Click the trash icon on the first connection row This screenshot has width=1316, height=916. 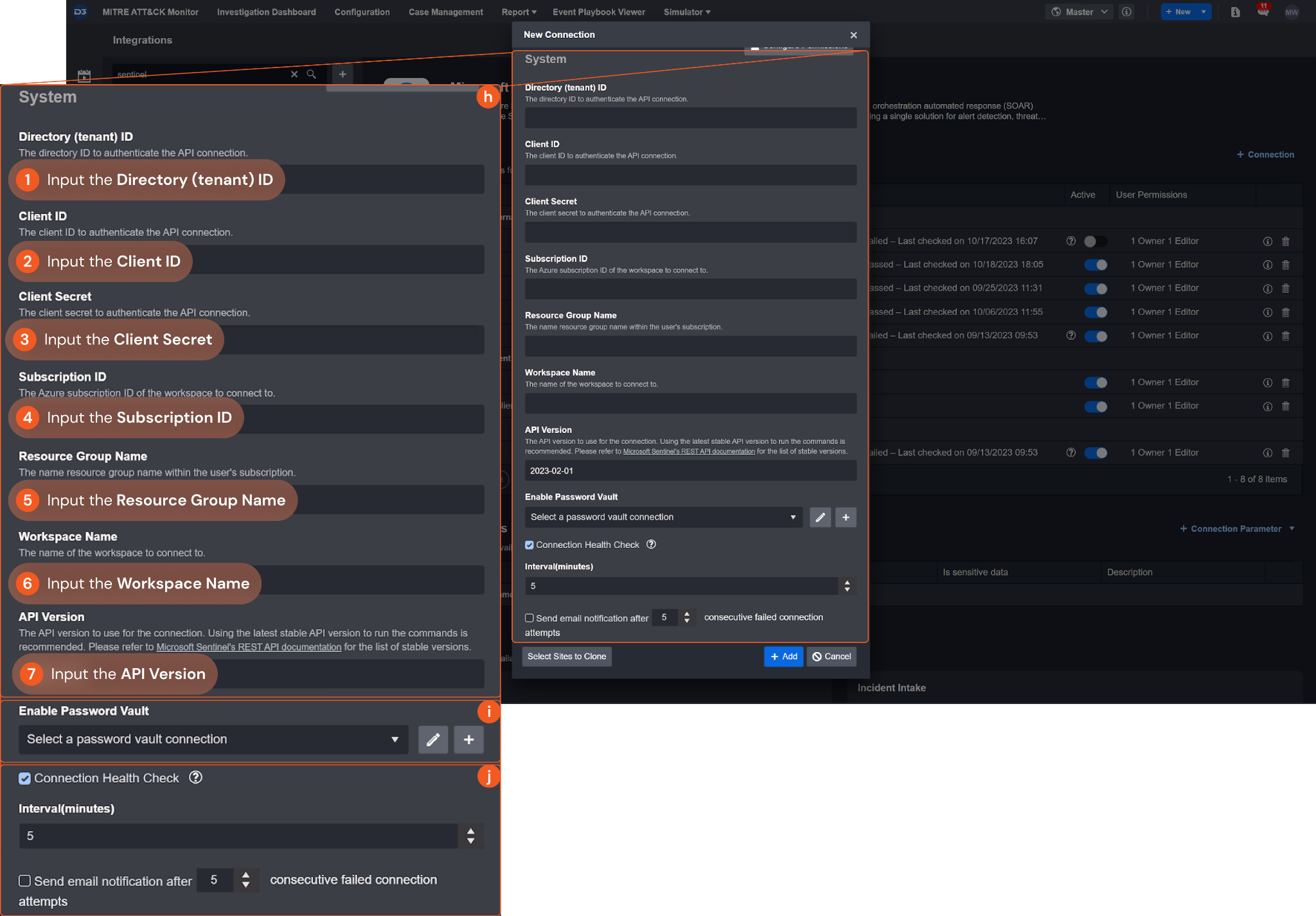point(1286,242)
